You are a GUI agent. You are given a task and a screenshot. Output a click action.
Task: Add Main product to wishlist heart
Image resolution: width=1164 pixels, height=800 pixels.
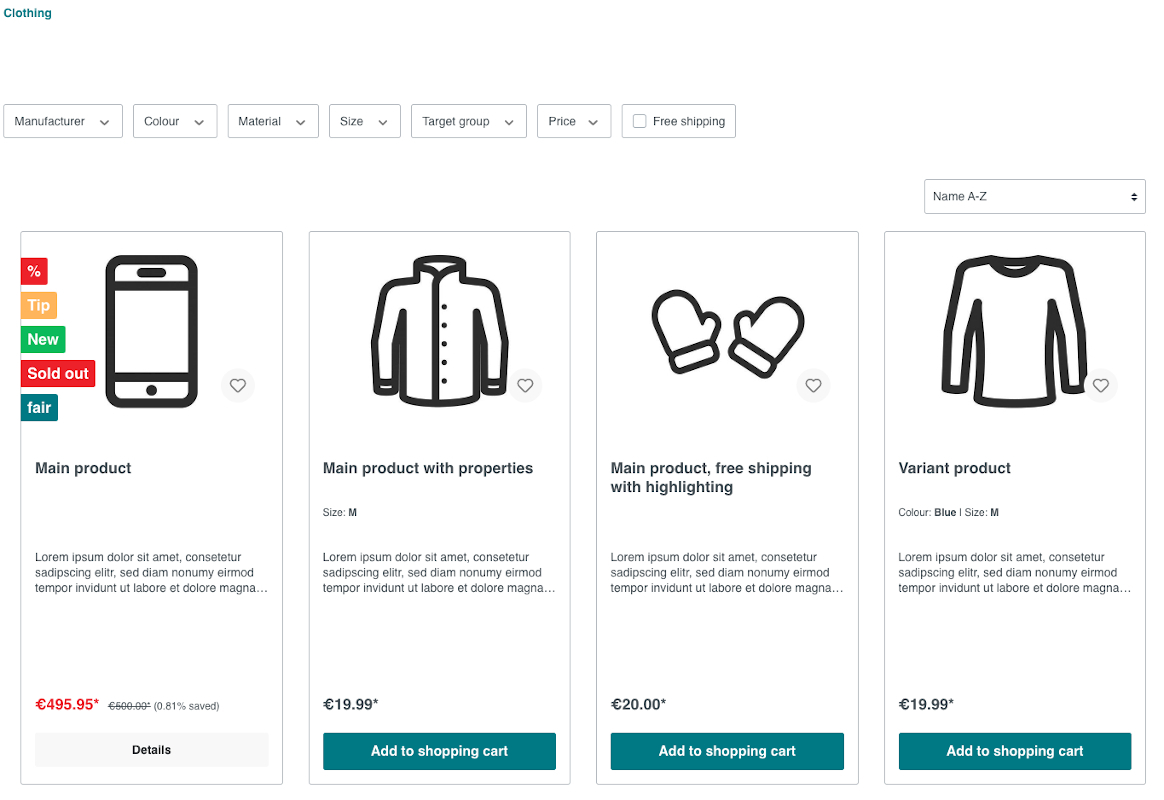238,385
